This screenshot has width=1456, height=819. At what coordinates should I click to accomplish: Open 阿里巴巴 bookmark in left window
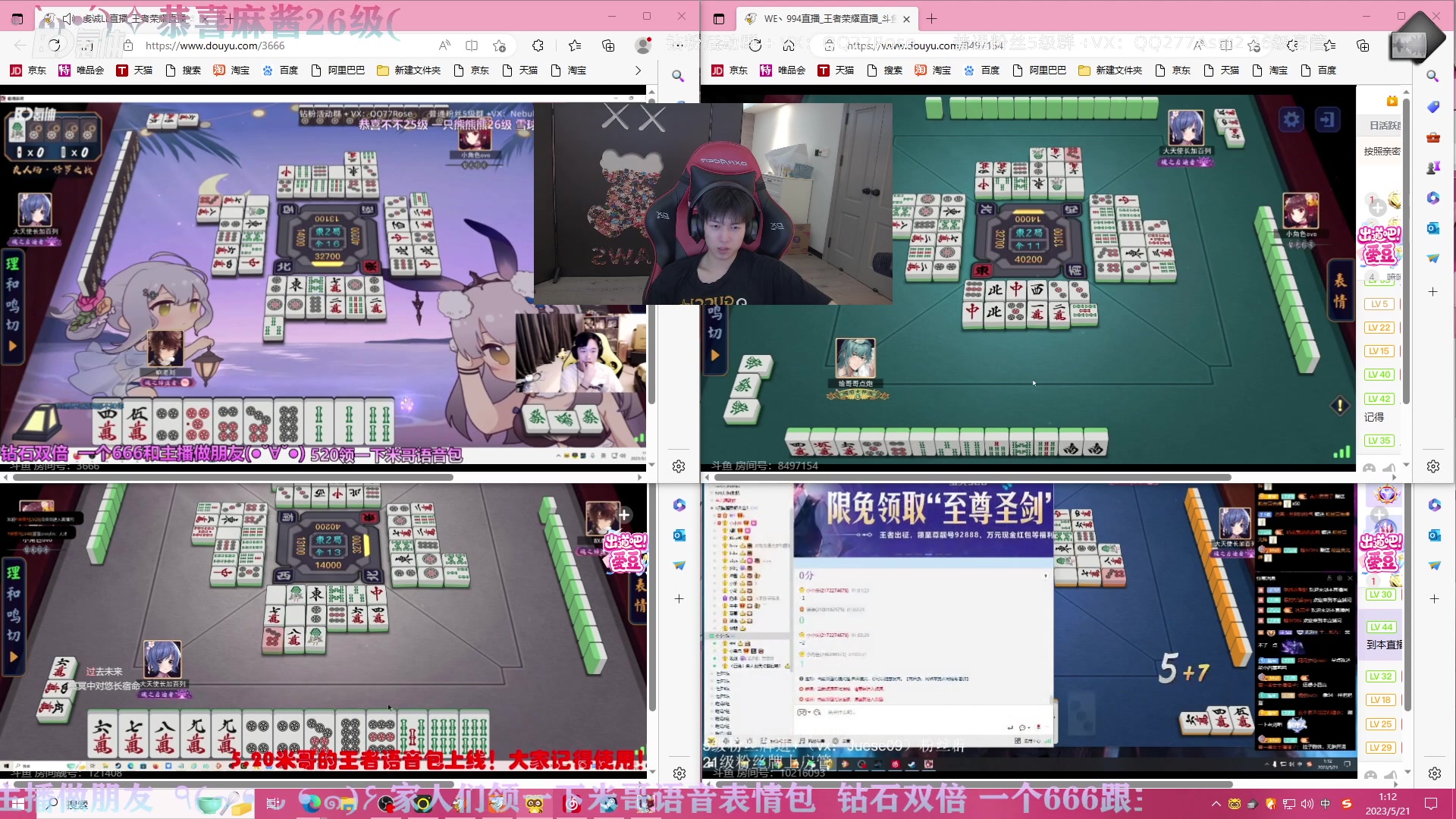(338, 70)
